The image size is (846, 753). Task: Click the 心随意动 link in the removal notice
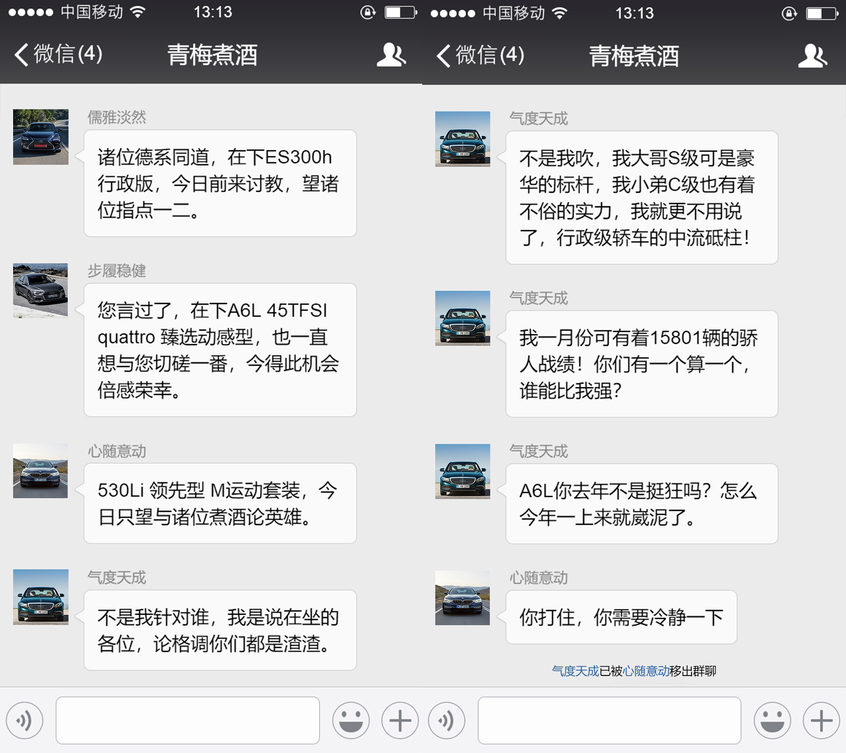tap(646, 671)
